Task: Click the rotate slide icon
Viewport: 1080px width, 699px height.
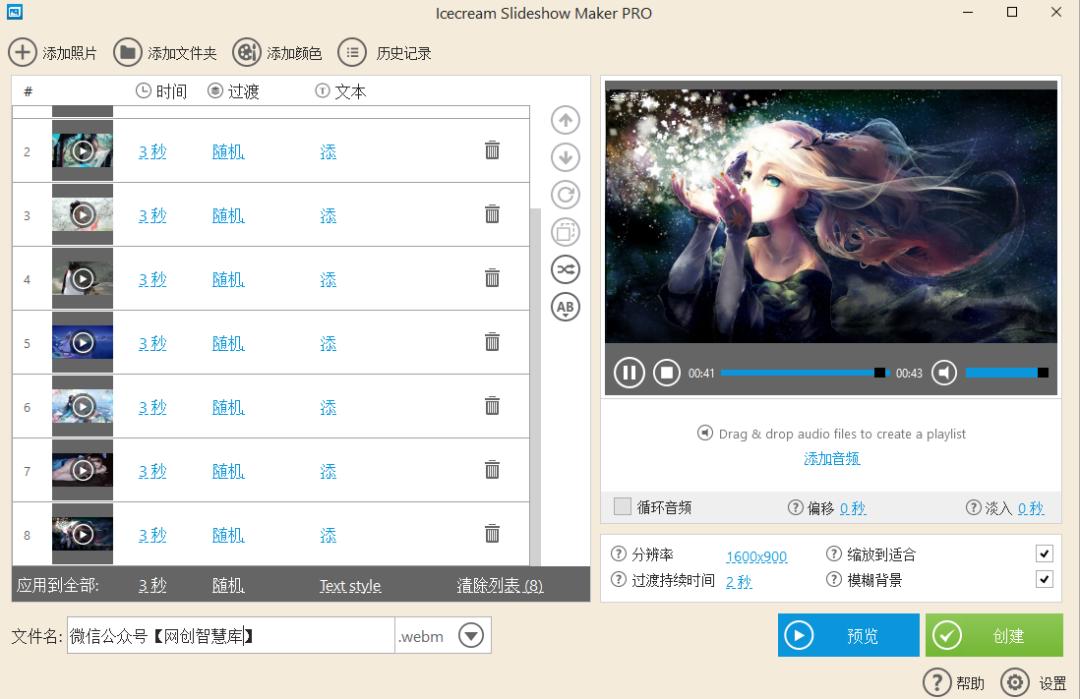Action: point(564,194)
